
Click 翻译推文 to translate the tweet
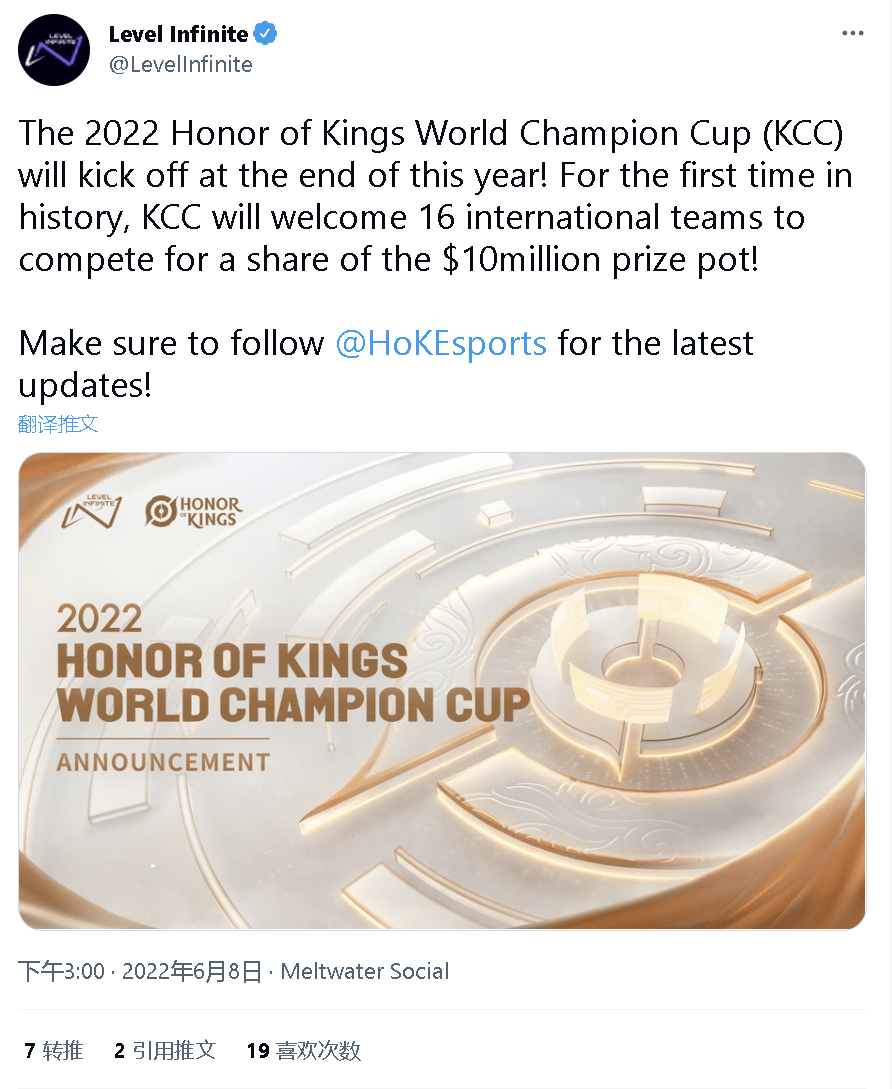pos(59,423)
